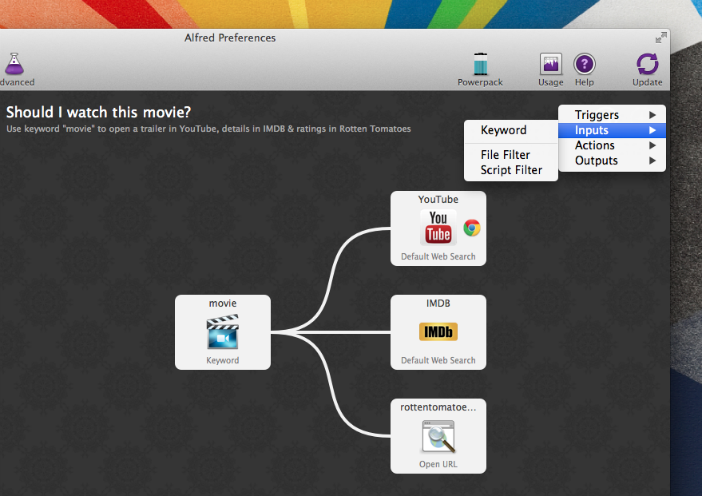702x496 pixels.
Task: Click the 'Alfred Preferences' window title
Action: point(230,38)
